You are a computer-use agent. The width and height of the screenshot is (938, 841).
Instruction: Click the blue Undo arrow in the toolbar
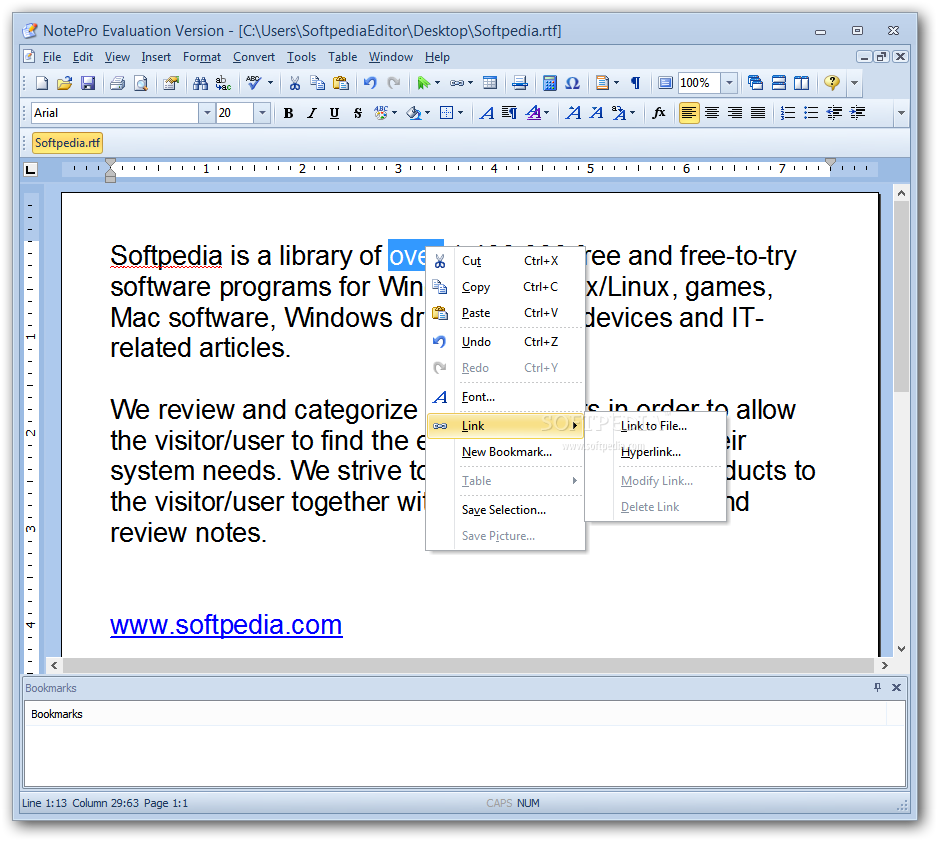[370, 83]
